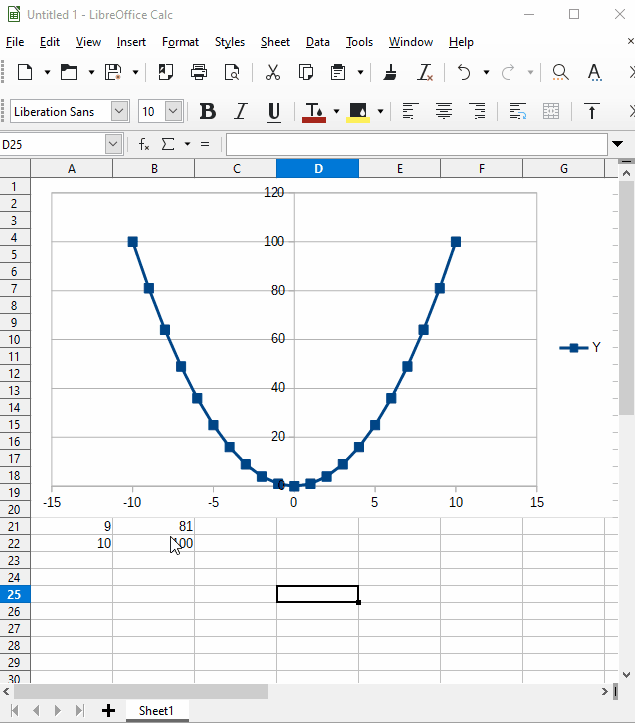Align cell text right

pos(478,112)
